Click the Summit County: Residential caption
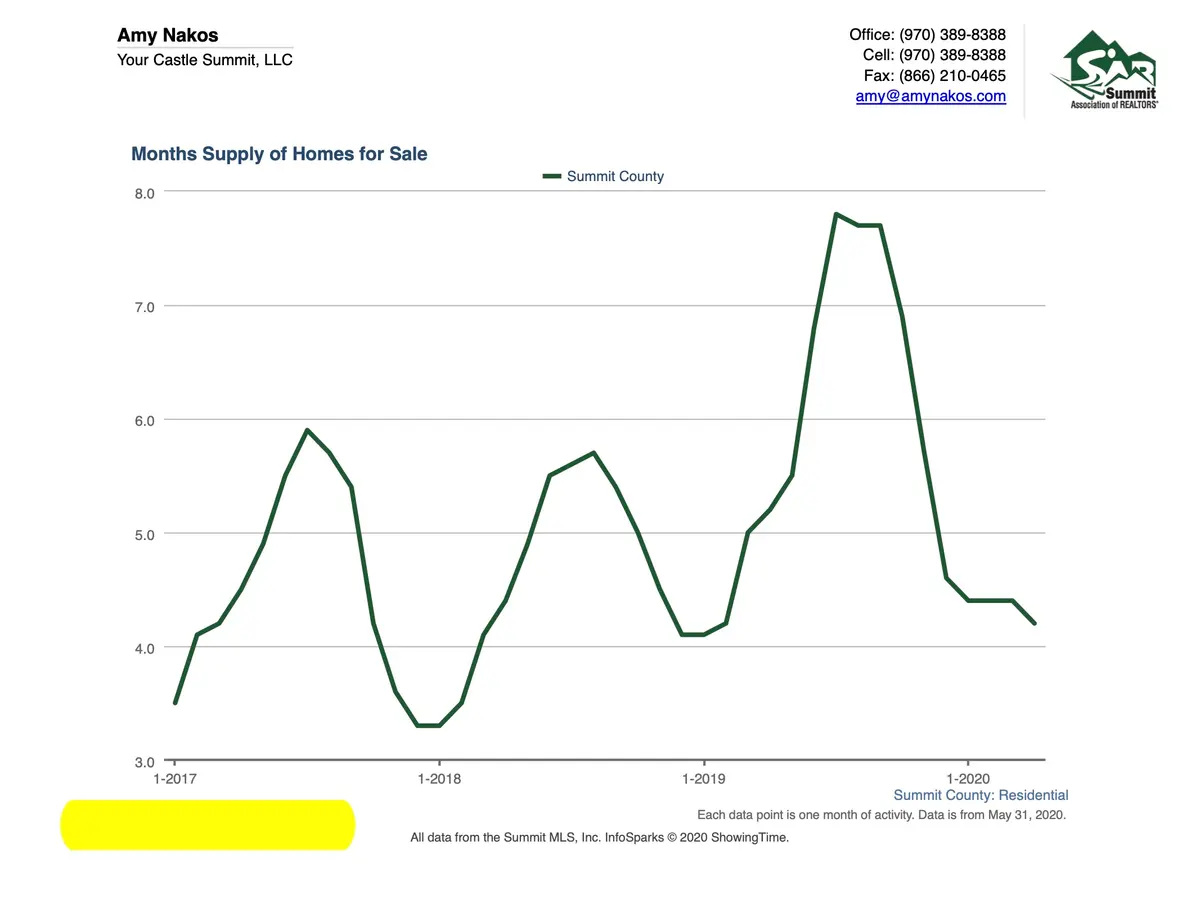 [x=981, y=796]
